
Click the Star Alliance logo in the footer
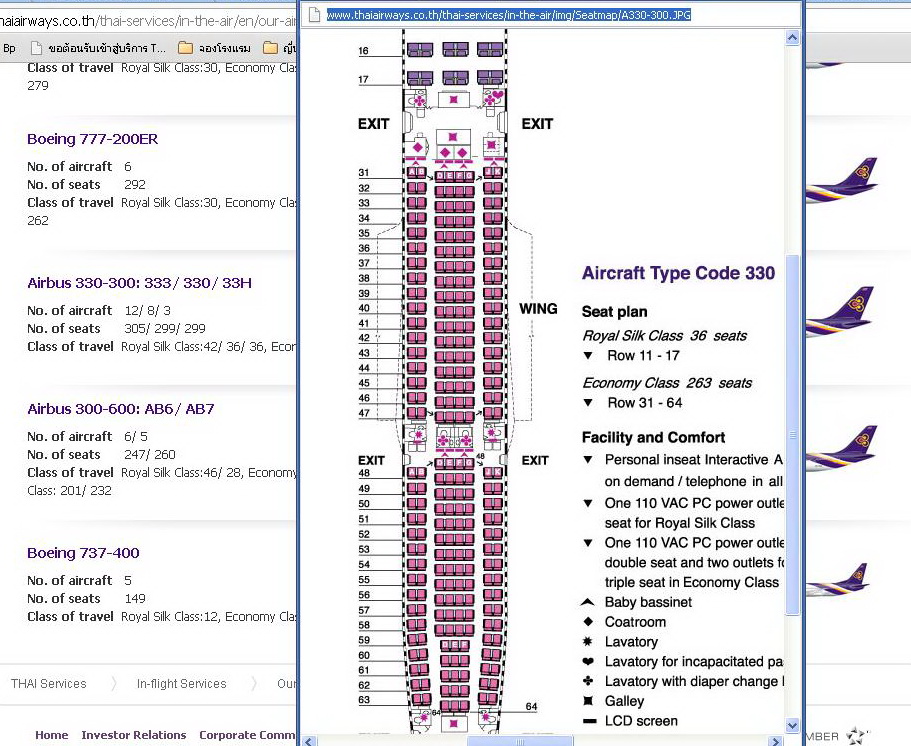(x=857, y=736)
